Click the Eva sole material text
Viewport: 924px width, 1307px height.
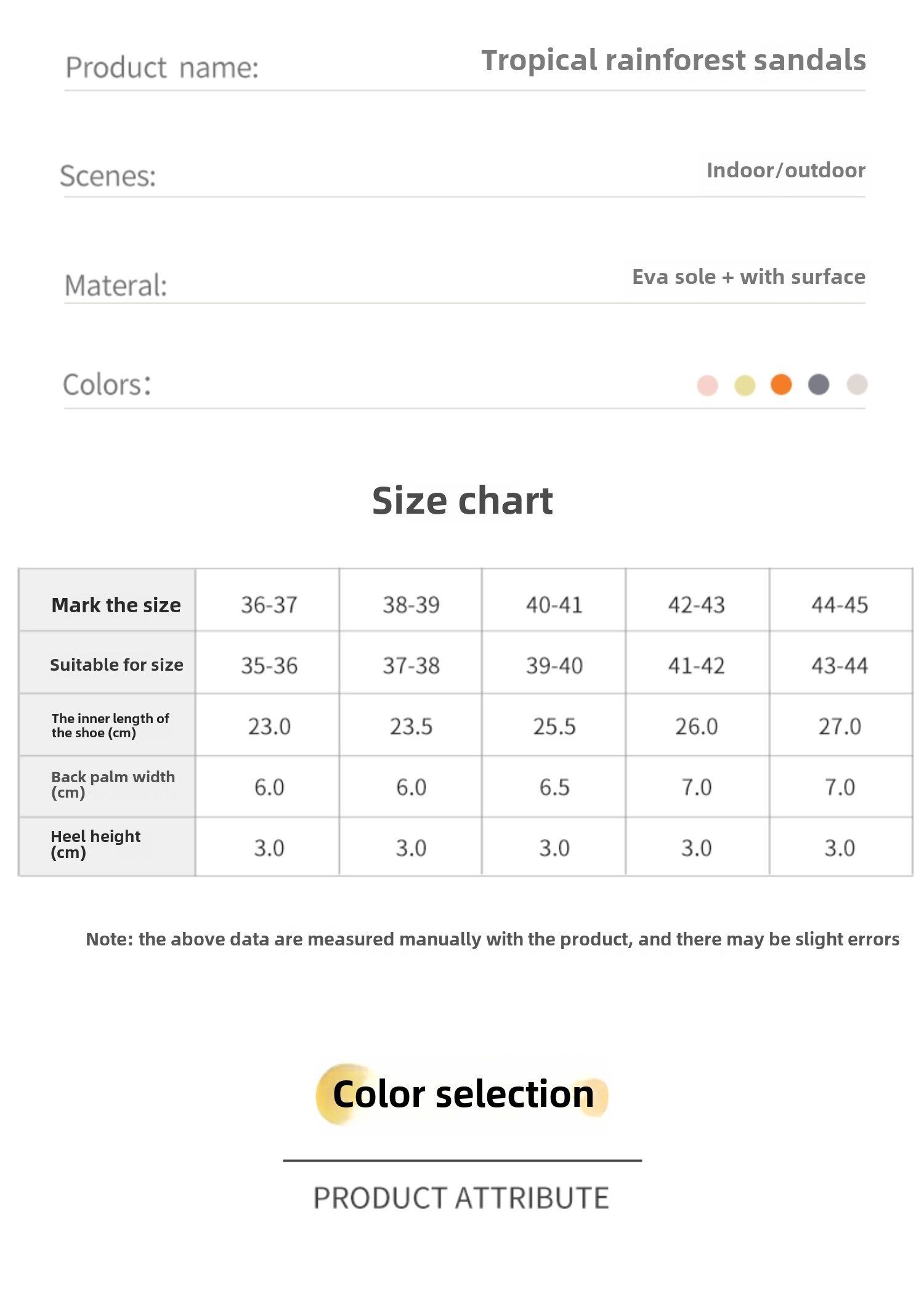(748, 277)
